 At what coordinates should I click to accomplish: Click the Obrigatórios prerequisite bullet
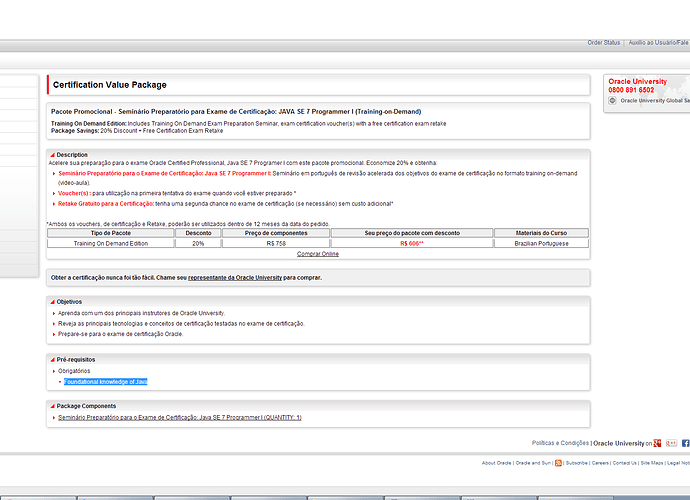(x=74, y=371)
